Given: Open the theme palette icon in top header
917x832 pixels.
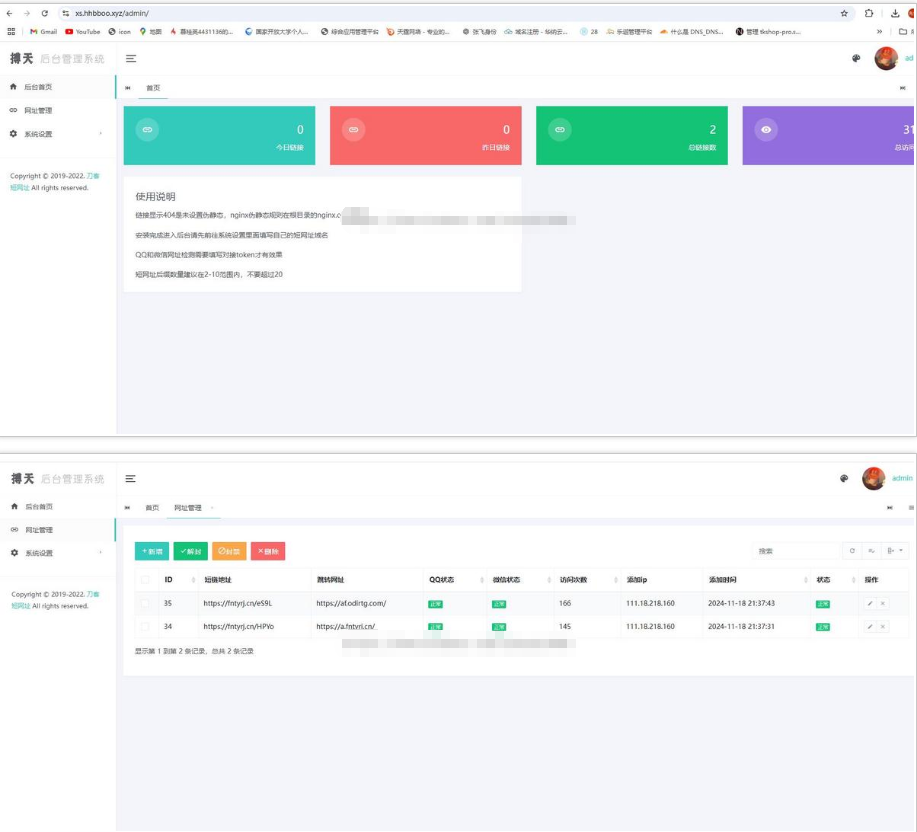Looking at the screenshot, I should [x=856, y=59].
